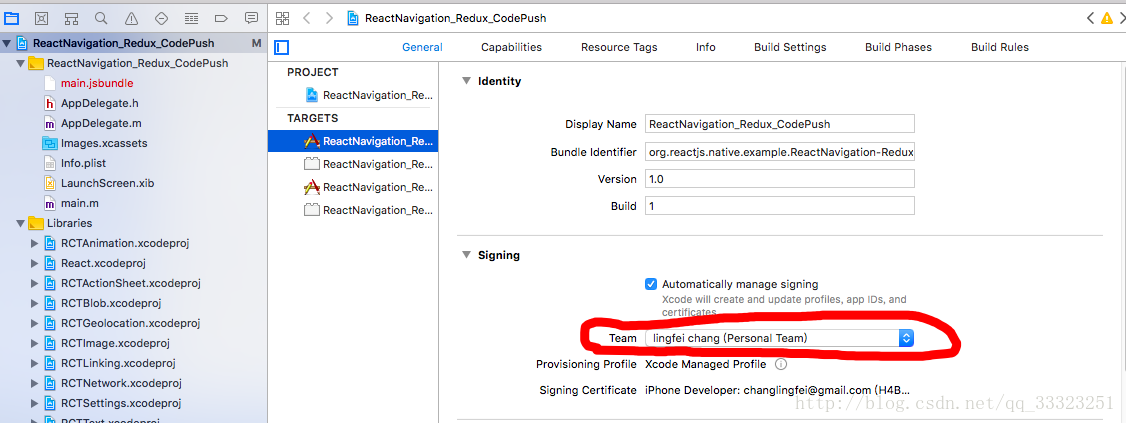Toggle the project and targets list sidebar

[x=282, y=47]
